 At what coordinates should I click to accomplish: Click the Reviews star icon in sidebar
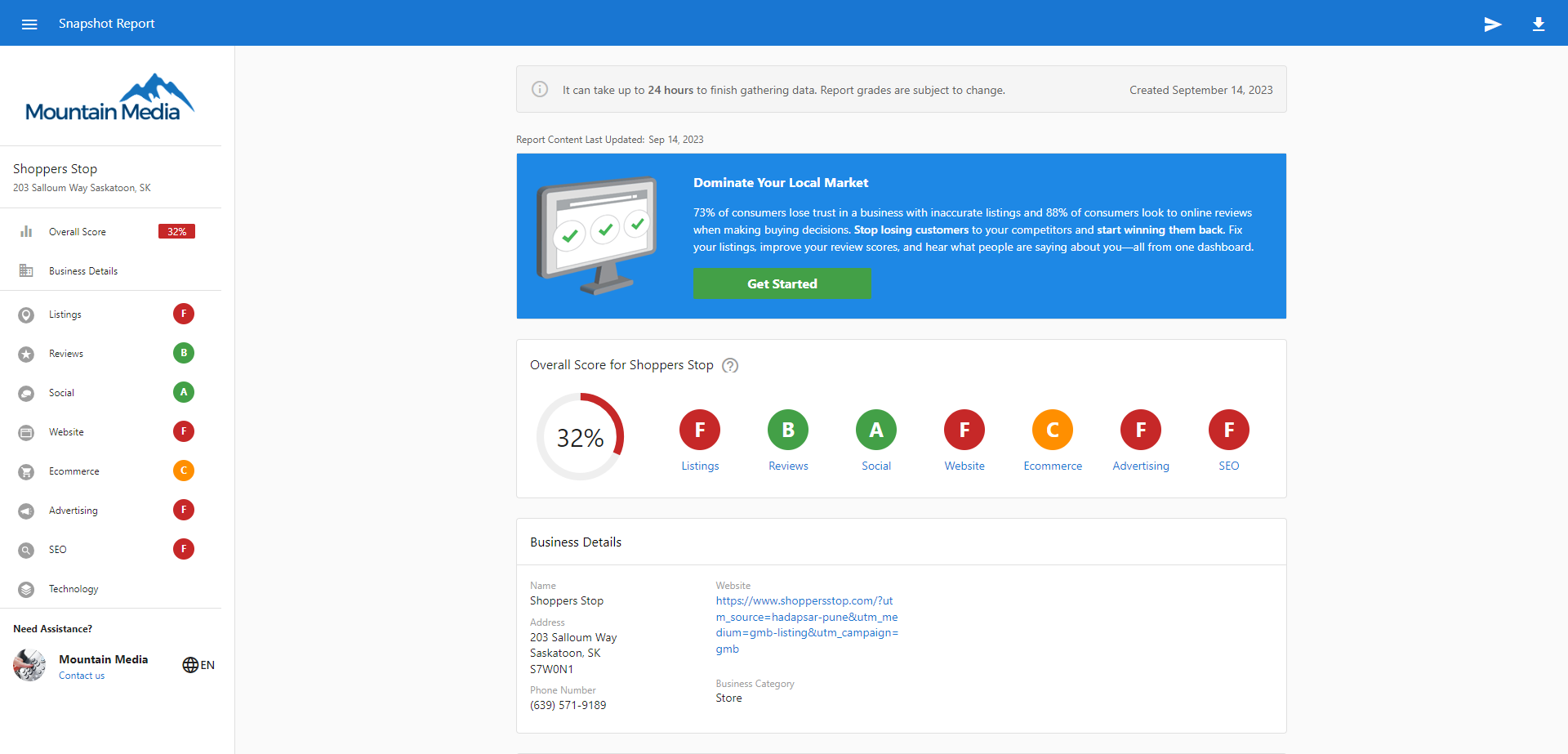point(26,354)
